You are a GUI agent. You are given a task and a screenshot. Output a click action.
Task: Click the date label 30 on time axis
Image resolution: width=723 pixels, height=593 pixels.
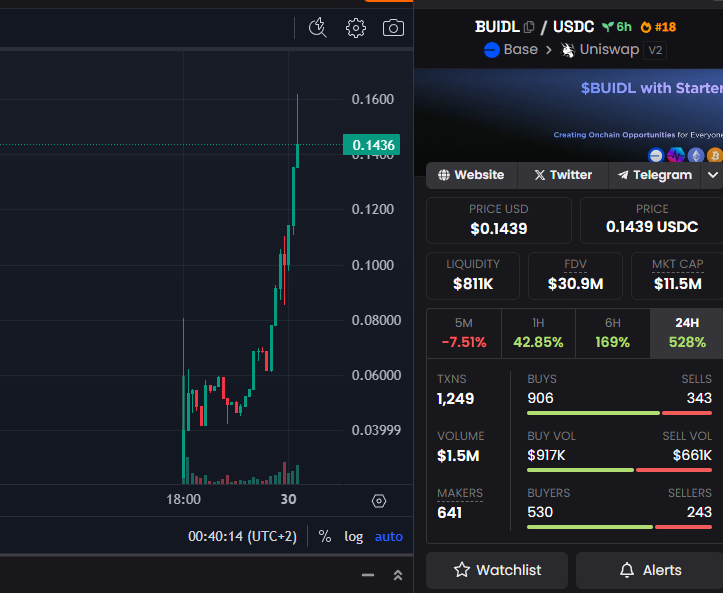click(x=289, y=499)
